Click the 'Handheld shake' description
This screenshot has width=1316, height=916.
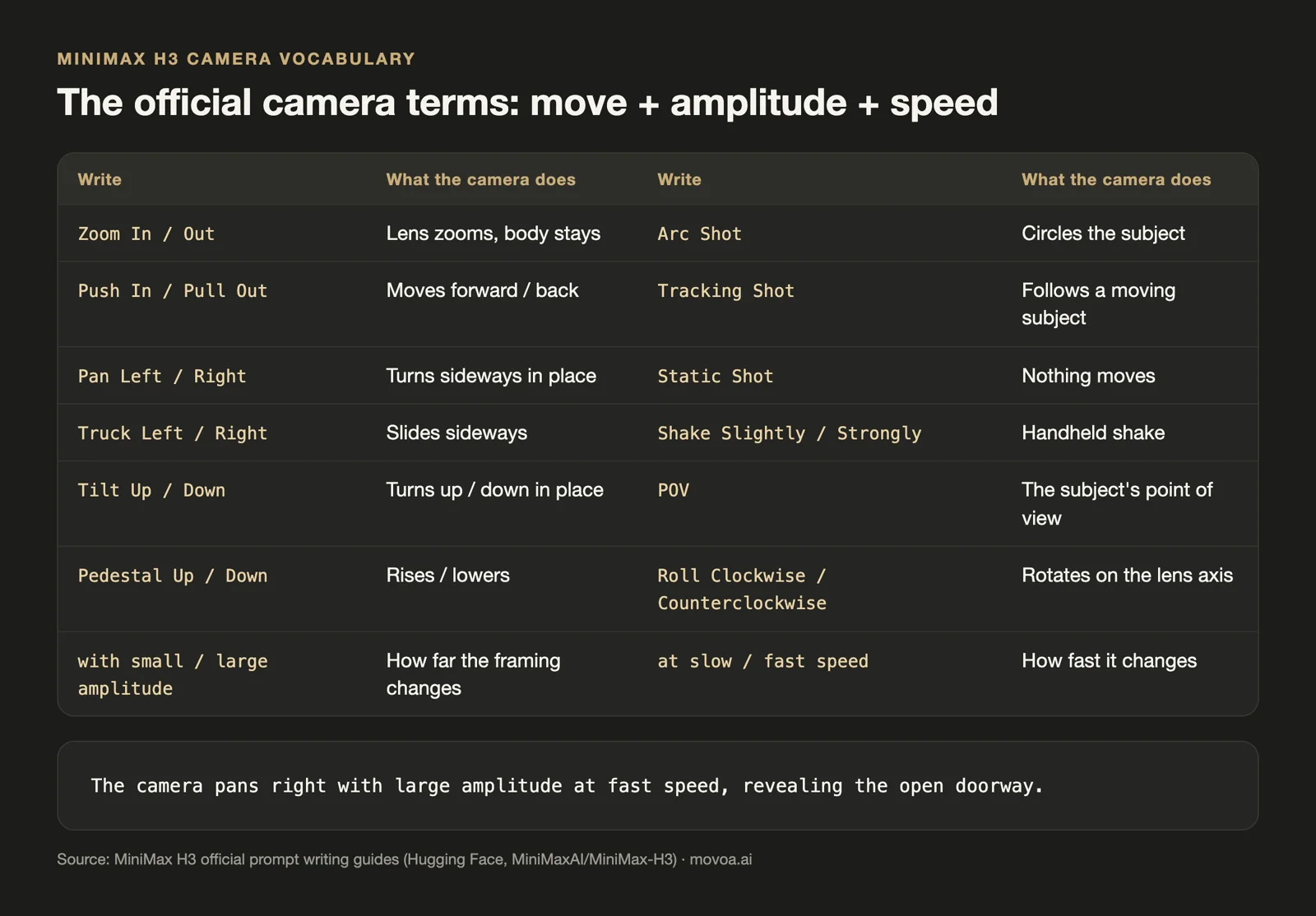point(1093,433)
